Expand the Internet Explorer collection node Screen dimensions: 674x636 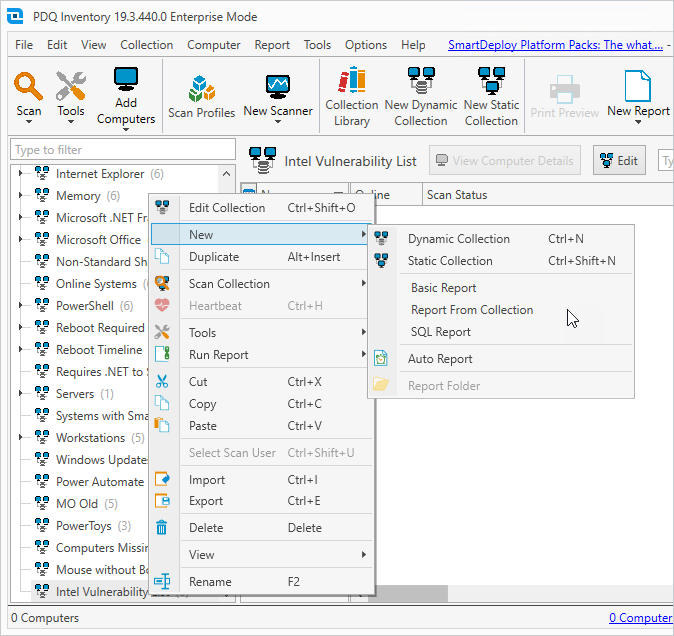pyautogui.click(x=20, y=174)
